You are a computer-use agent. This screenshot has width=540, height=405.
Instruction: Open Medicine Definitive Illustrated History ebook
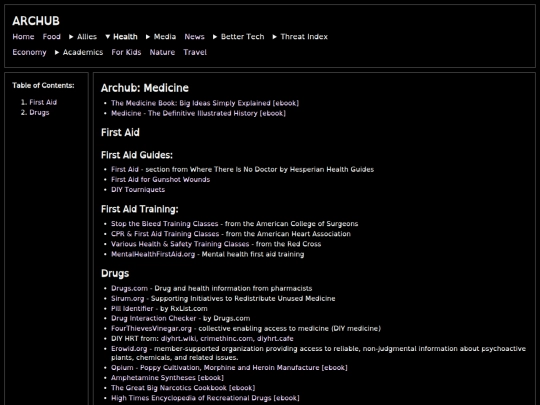click(198, 113)
